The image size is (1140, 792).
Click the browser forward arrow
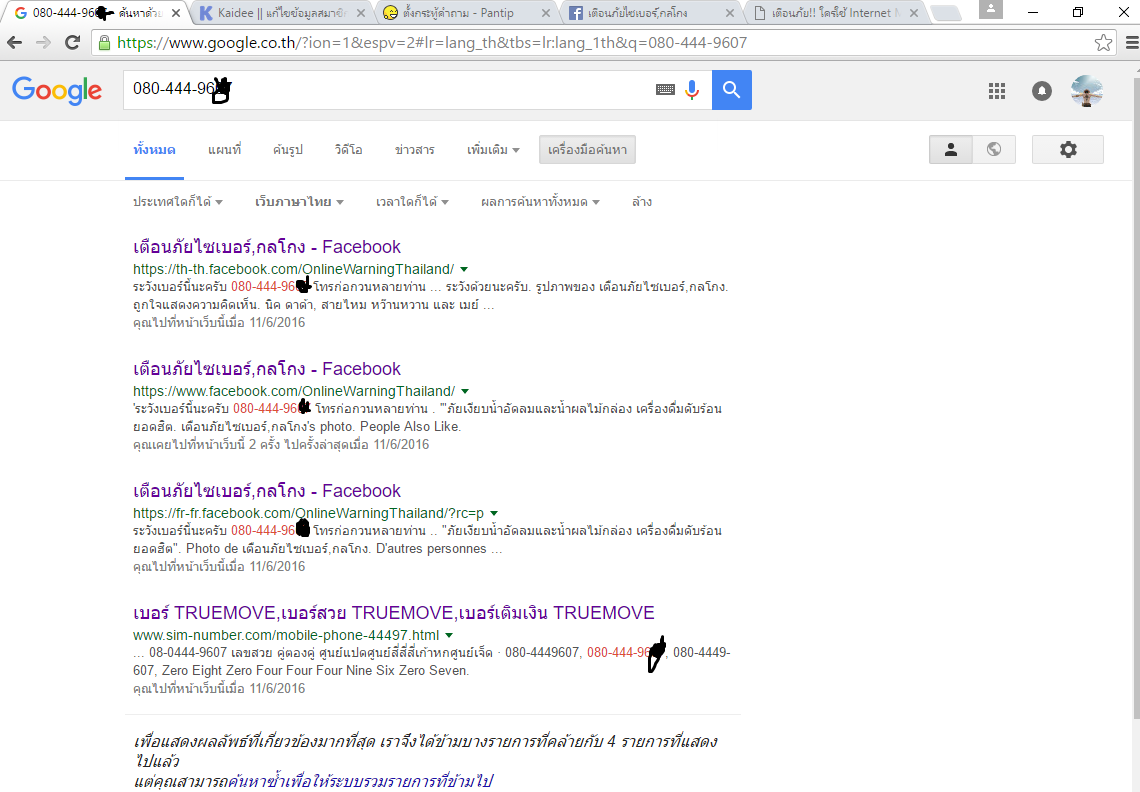click(43, 43)
